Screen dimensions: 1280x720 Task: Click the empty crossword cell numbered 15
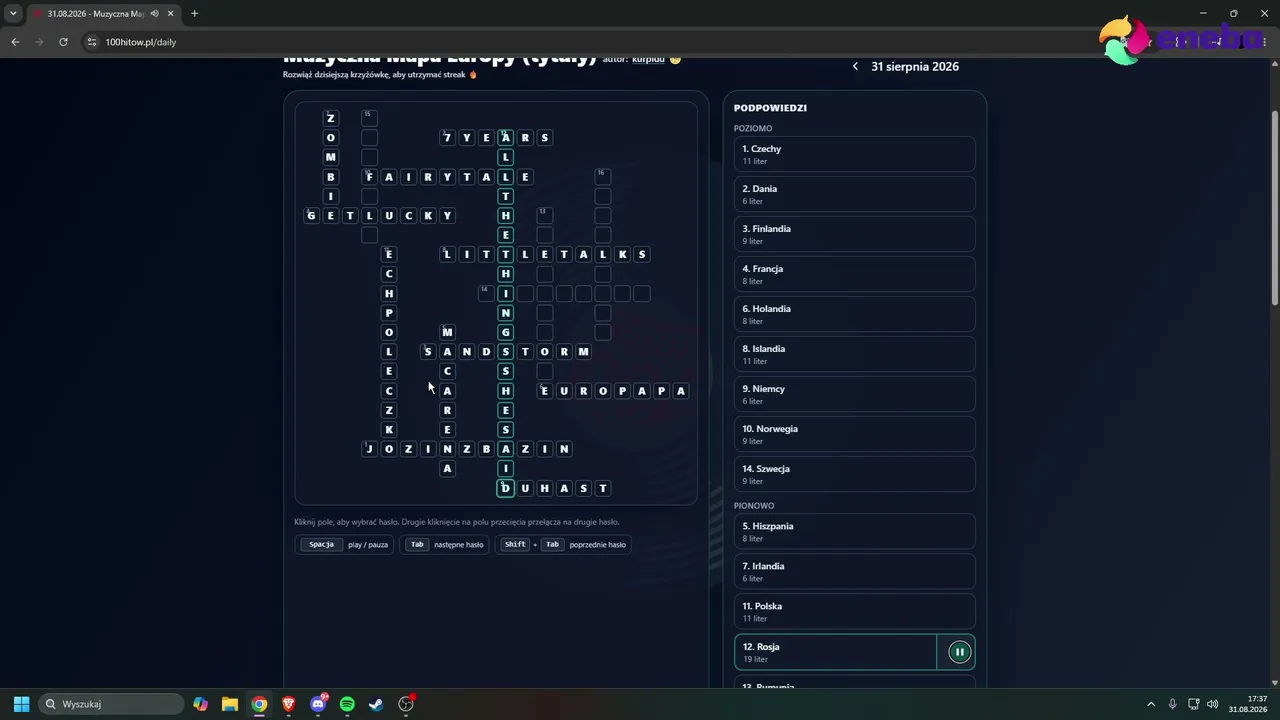(x=369, y=118)
